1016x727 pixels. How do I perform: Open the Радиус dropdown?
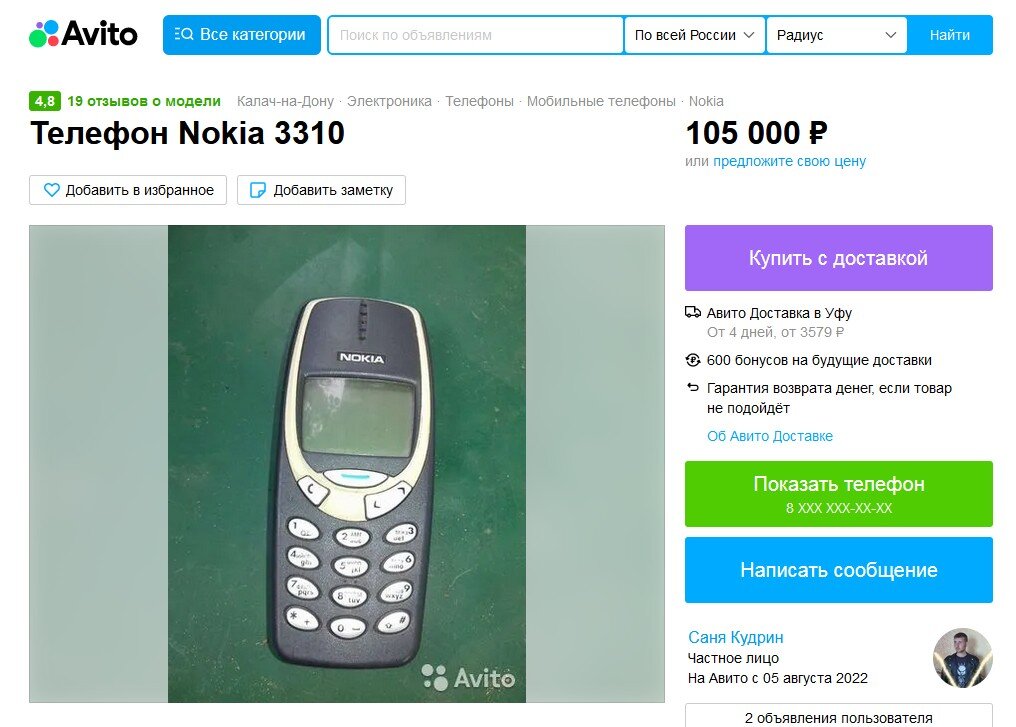[x=837, y=35]
